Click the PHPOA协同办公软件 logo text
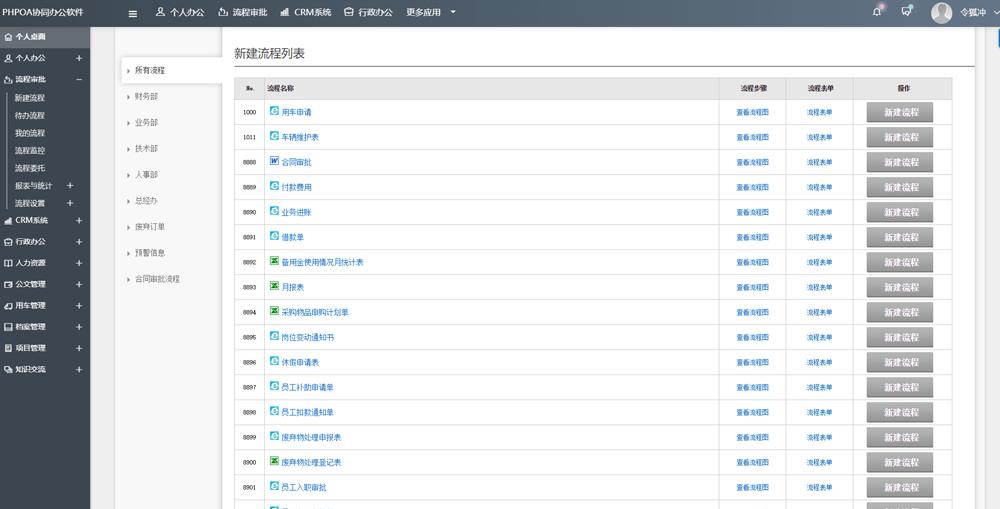The image size is (1000, 509). [43, 12]
